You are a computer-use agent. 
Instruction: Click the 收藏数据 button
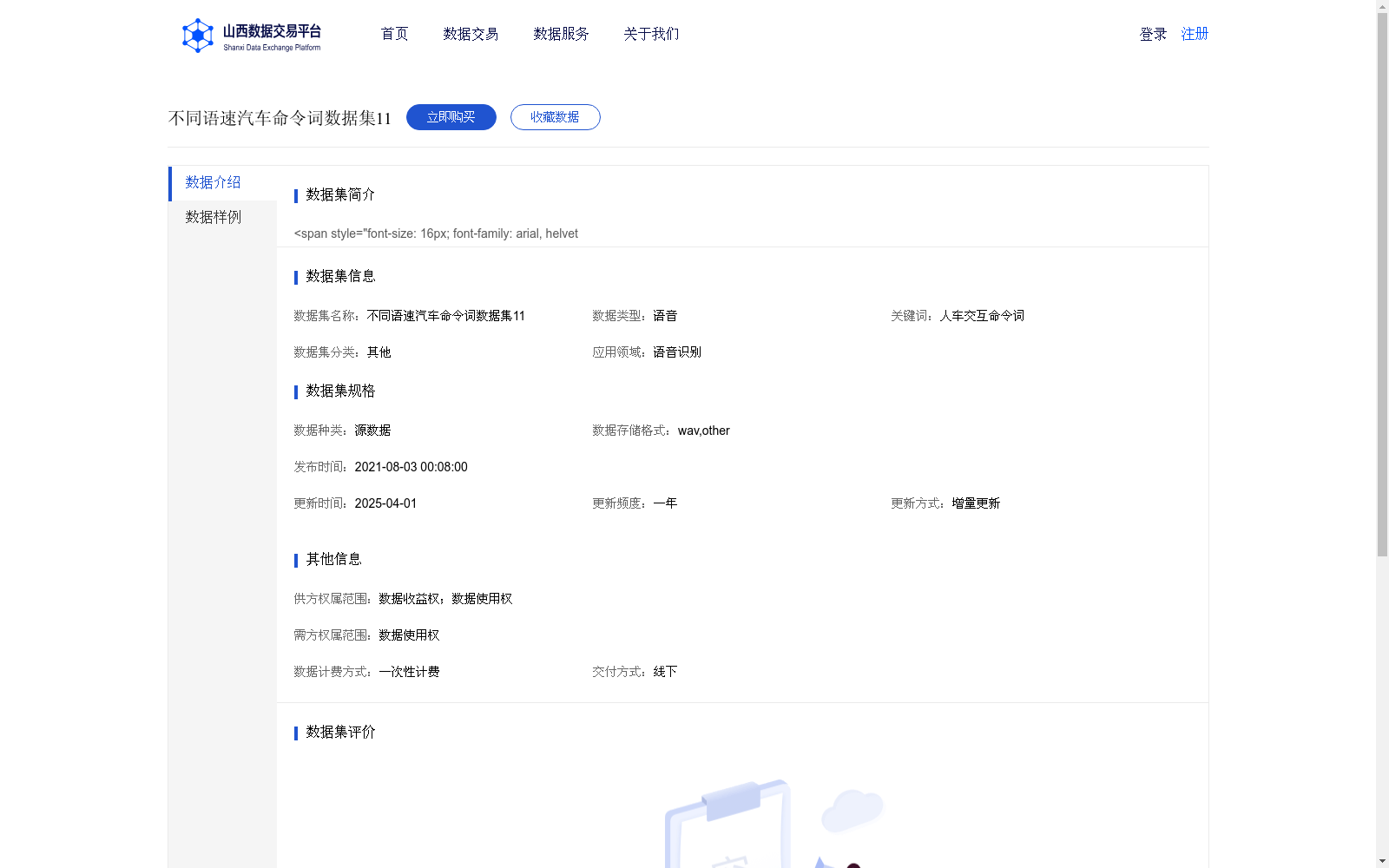point(556,117)
